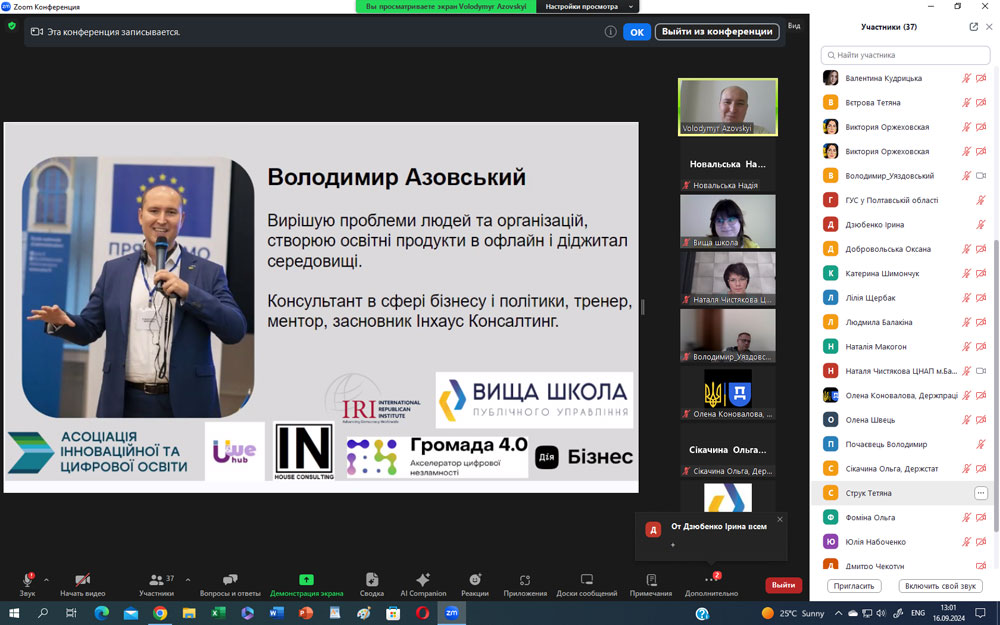1000x625 pixels.
Task: Expand the arrow next to Участники
Action: (188, 579)
